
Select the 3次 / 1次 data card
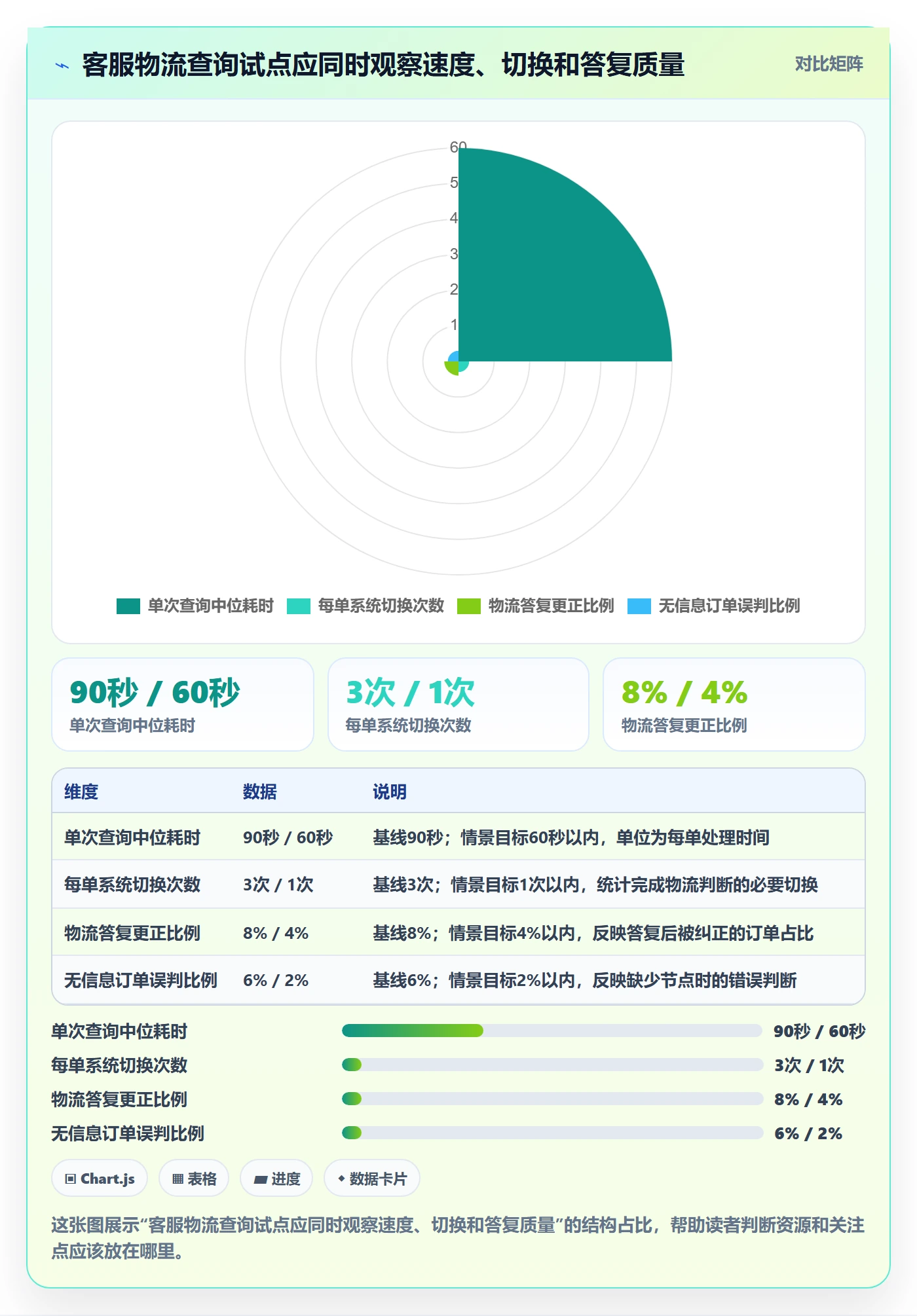tap(458, 704)
